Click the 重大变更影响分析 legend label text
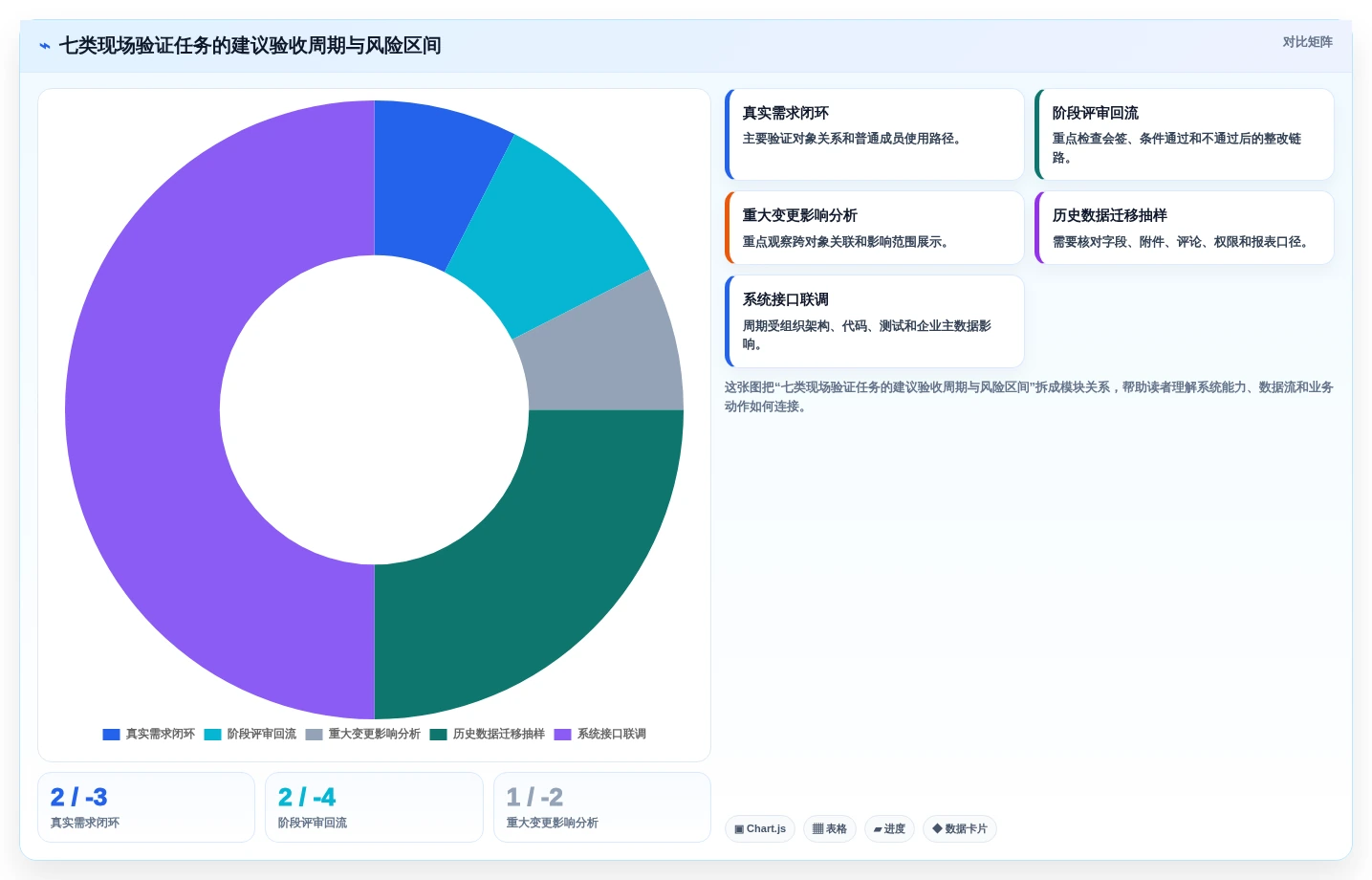 pos(374,735)
